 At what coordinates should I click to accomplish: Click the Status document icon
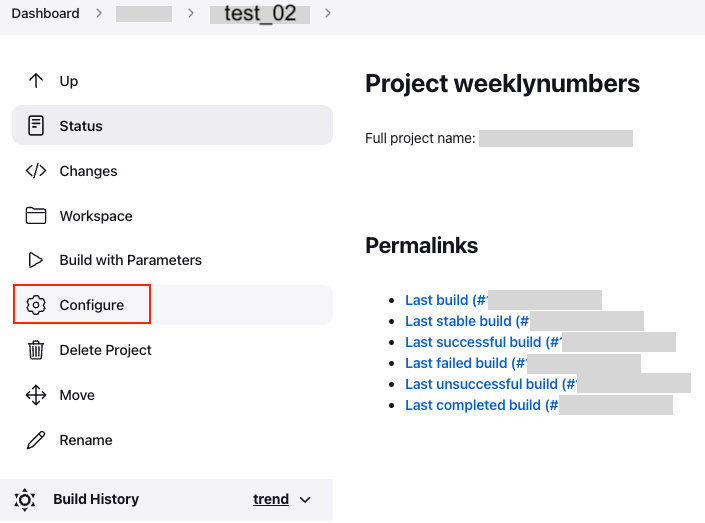(x=36, y=126)
